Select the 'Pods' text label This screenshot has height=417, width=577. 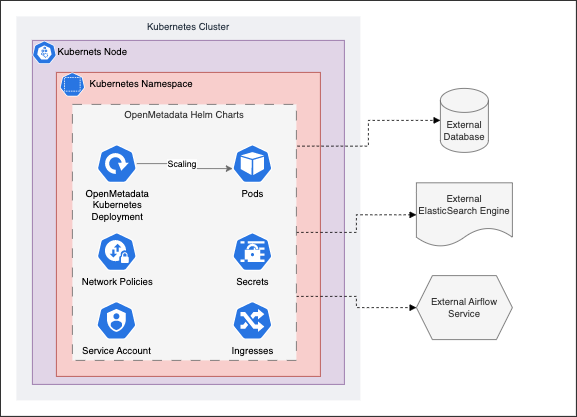(252, 194)
